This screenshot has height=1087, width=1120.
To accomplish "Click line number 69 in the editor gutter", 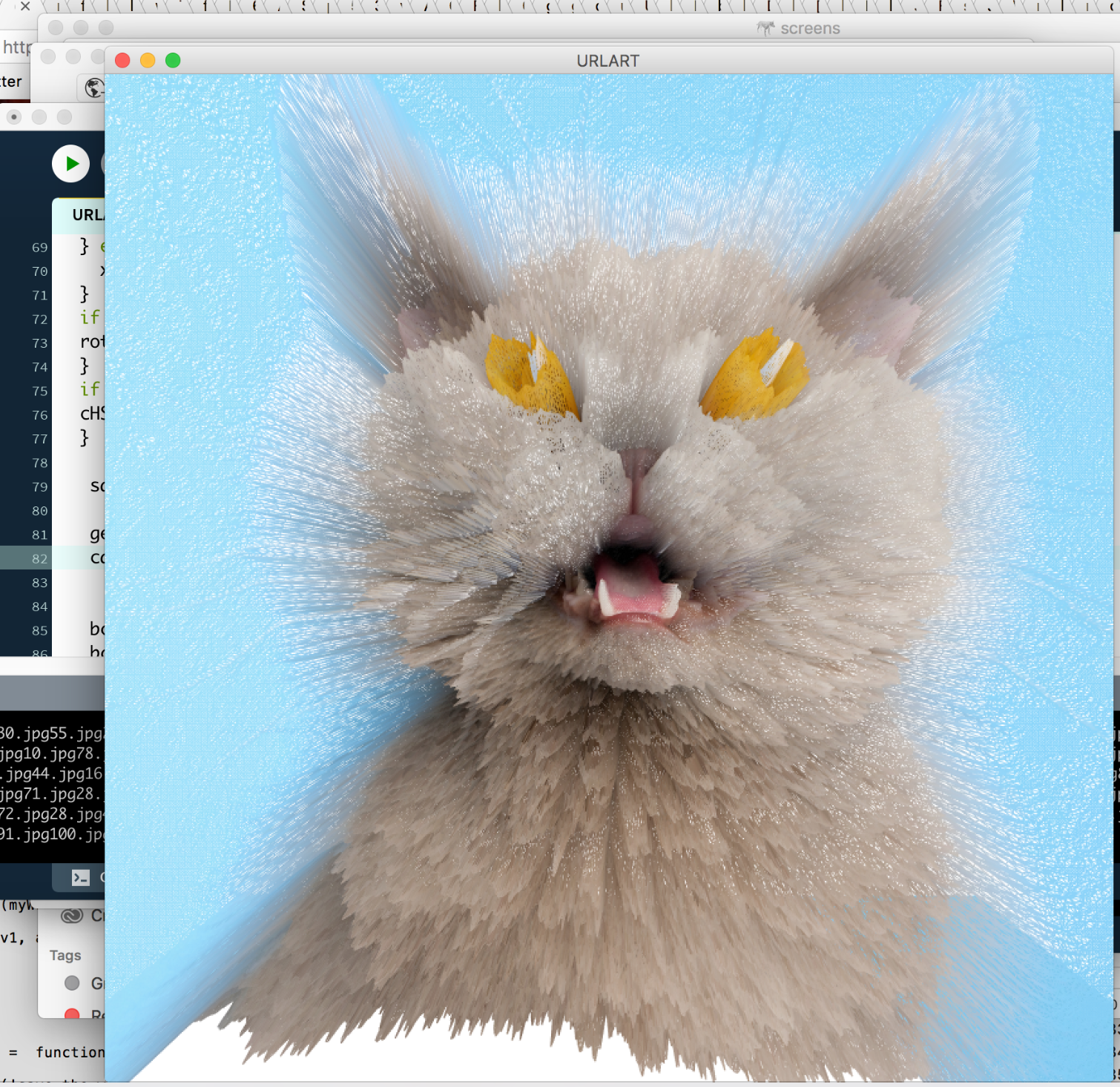I will (x=40, y=248).
